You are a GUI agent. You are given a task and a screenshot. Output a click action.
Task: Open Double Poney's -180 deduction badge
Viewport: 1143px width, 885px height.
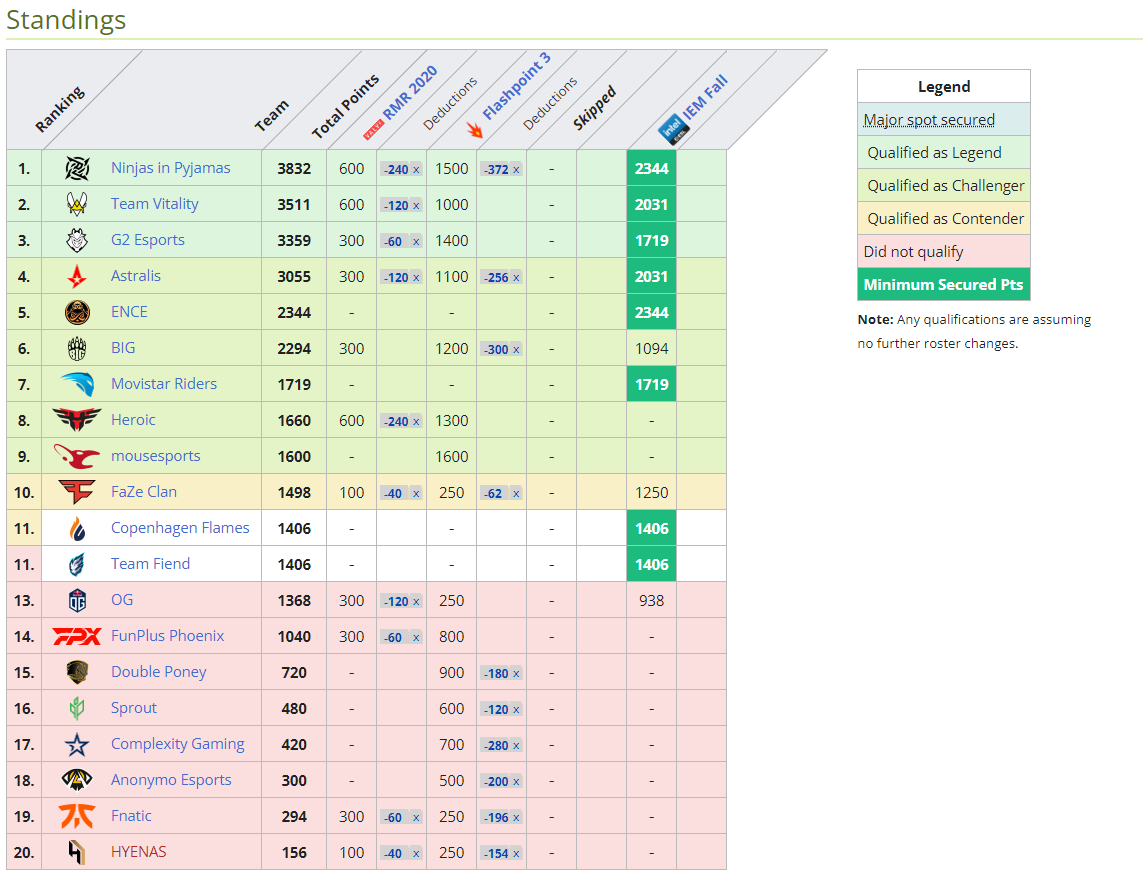502,674
